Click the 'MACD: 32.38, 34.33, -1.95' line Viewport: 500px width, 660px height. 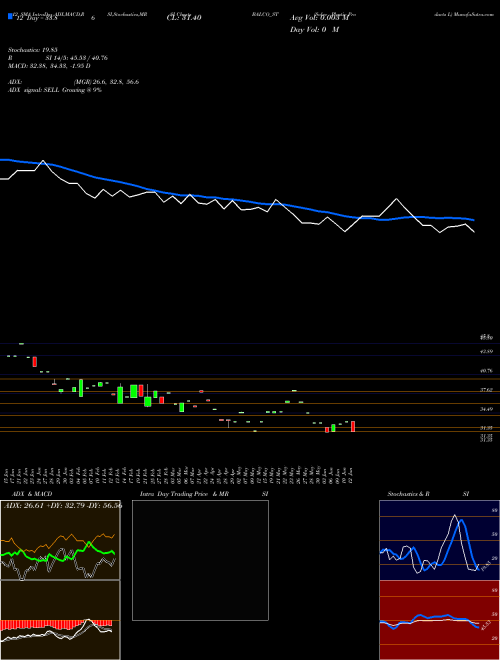click(x=49, y=66)
